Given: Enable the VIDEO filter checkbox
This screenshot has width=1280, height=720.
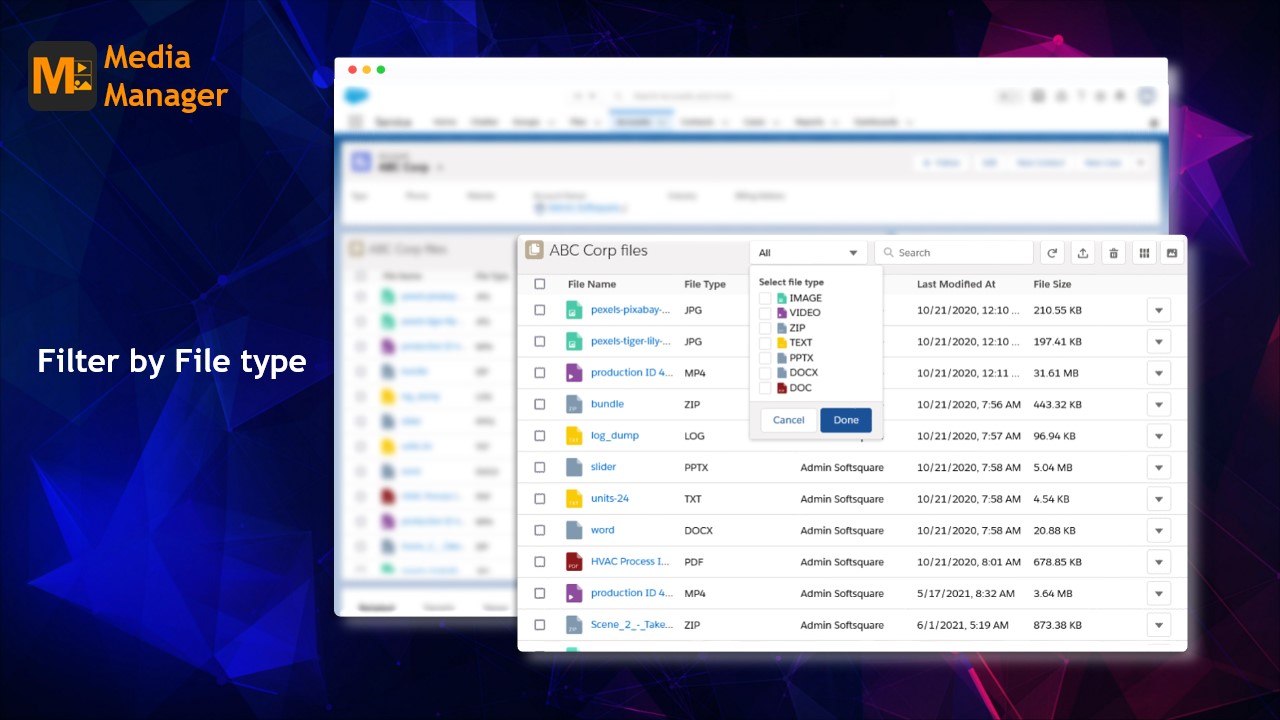Looking at the screenshot, I should click(764, 312).
